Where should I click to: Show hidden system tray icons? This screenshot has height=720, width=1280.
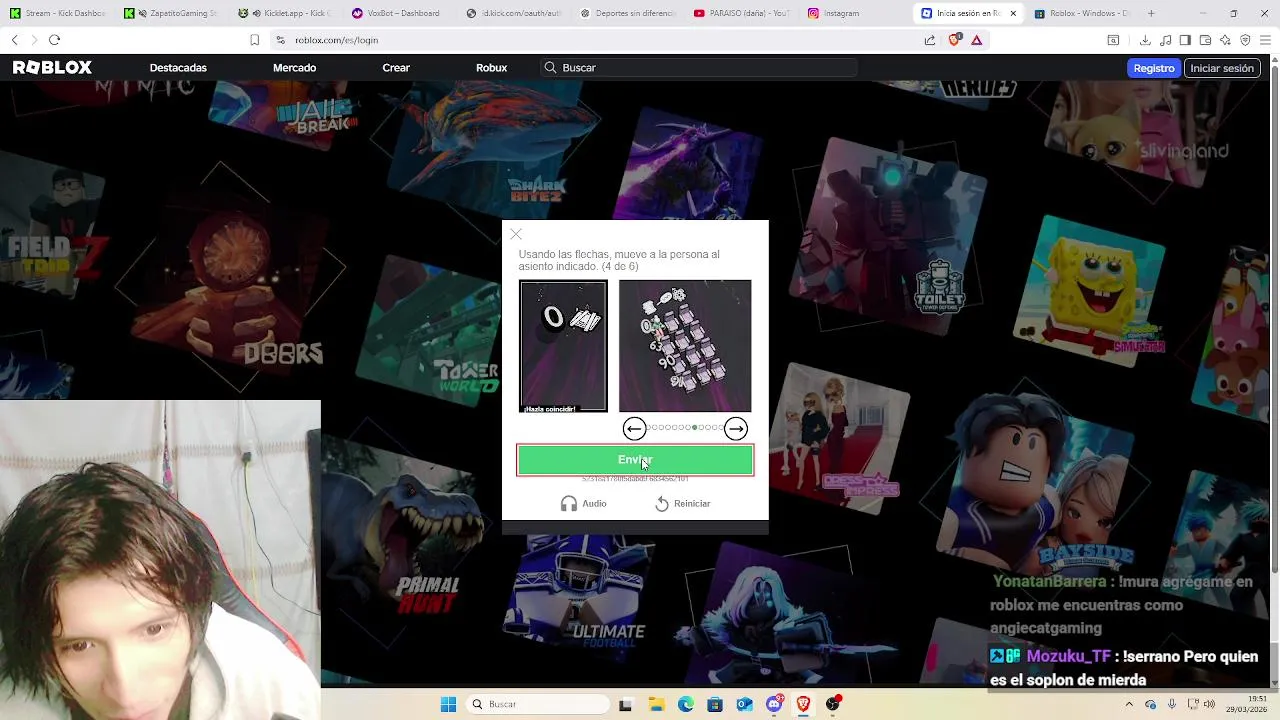coord(1129,704)
